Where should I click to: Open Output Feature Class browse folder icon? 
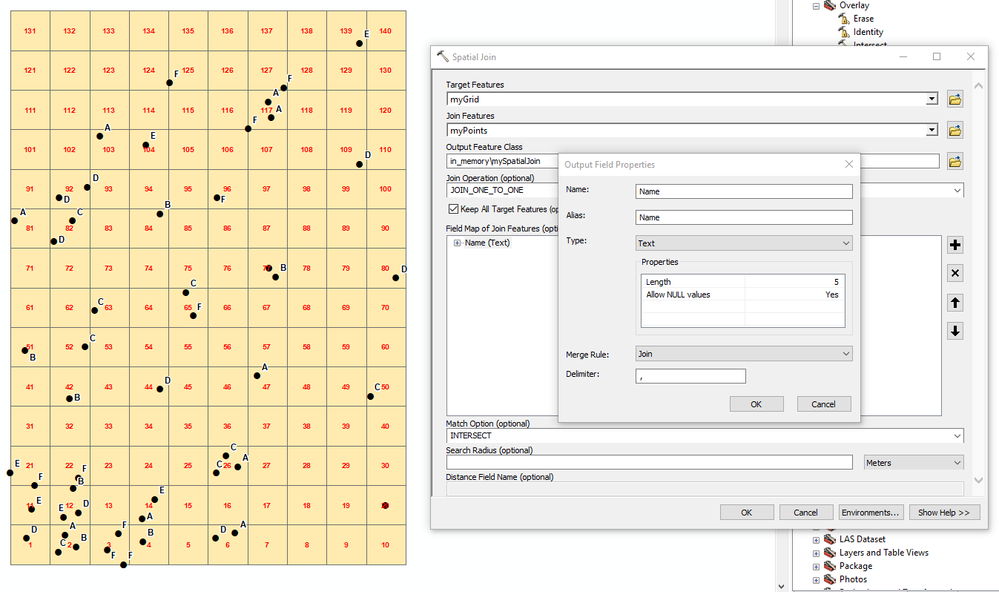tap(954, 162)
